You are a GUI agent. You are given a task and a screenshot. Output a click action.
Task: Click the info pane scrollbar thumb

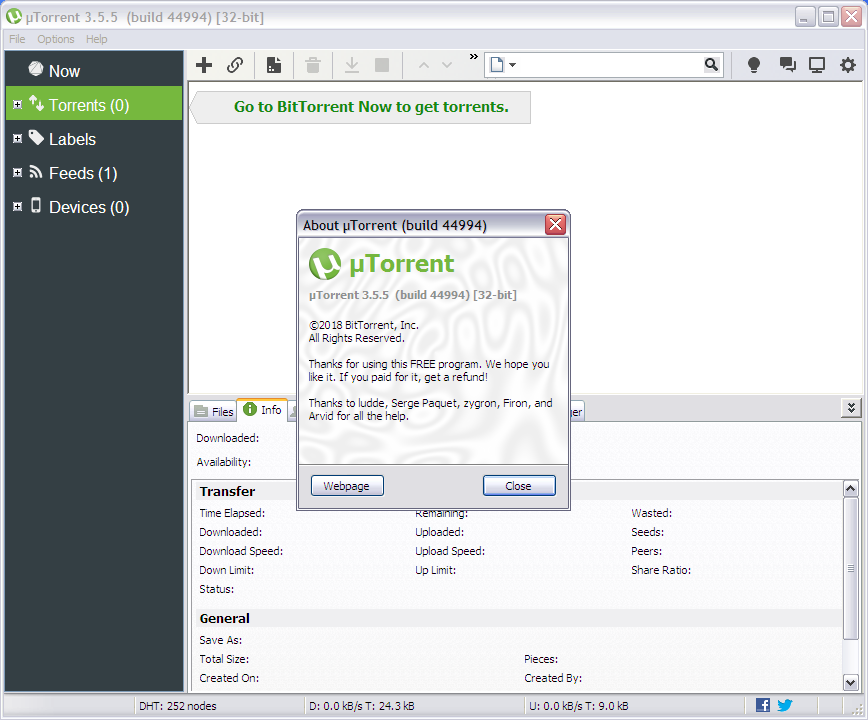pos(850,568)
